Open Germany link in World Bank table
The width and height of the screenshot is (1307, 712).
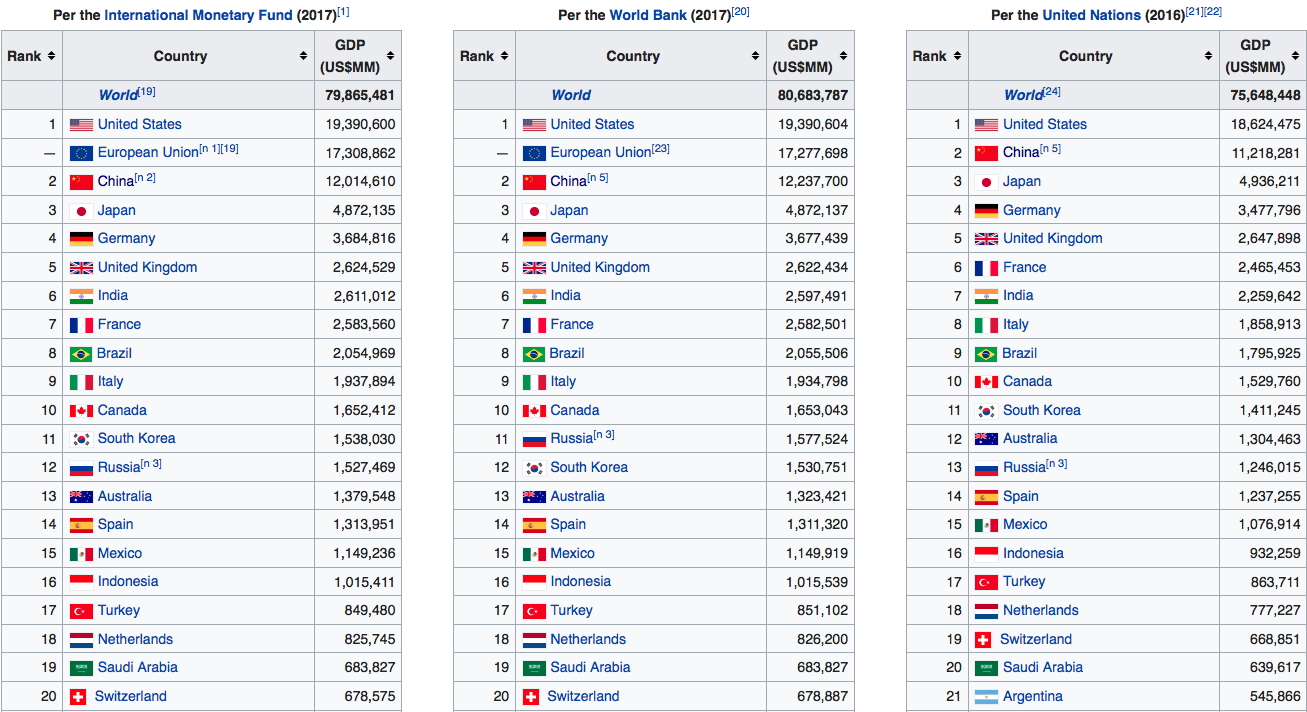click(579, 239)
